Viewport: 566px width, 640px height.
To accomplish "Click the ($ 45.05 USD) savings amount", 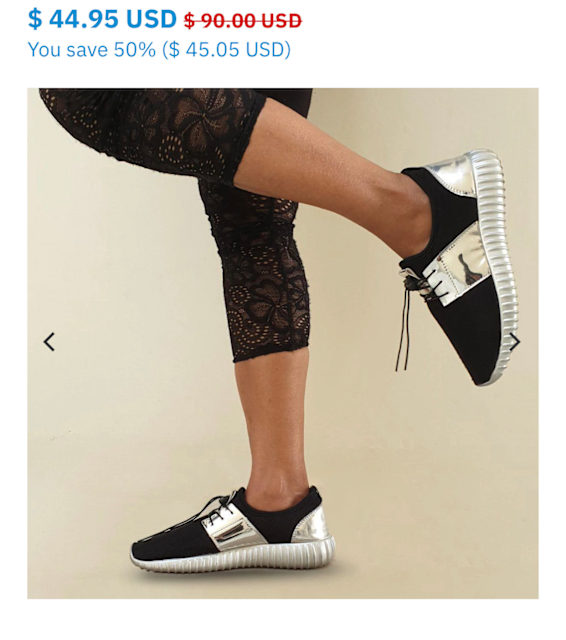I will coord(226,49).
